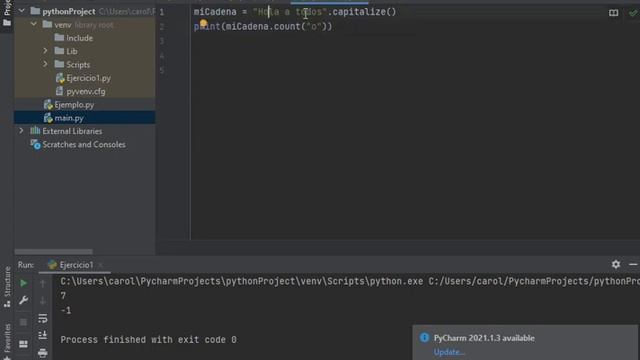Select main.py in project tree
The image size is (640, 360).
(x=69, y=118)
